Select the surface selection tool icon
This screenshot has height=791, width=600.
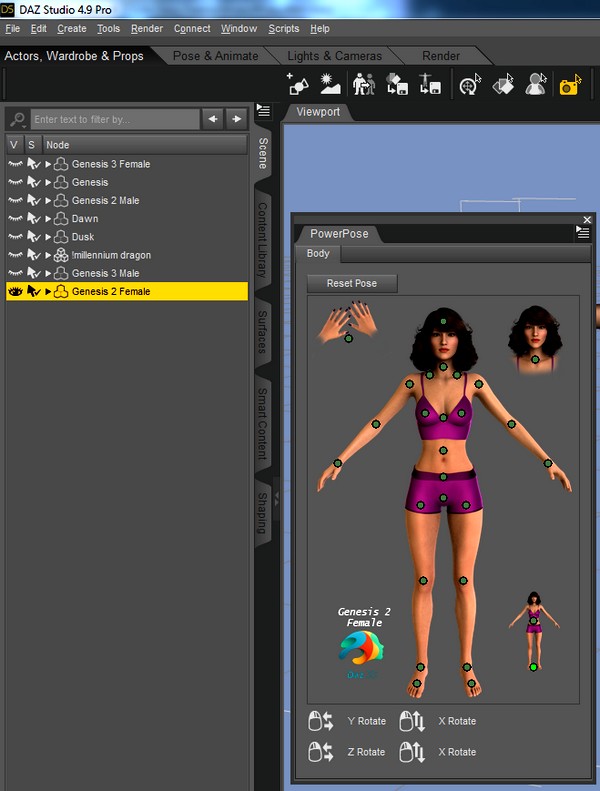point(503,84)
